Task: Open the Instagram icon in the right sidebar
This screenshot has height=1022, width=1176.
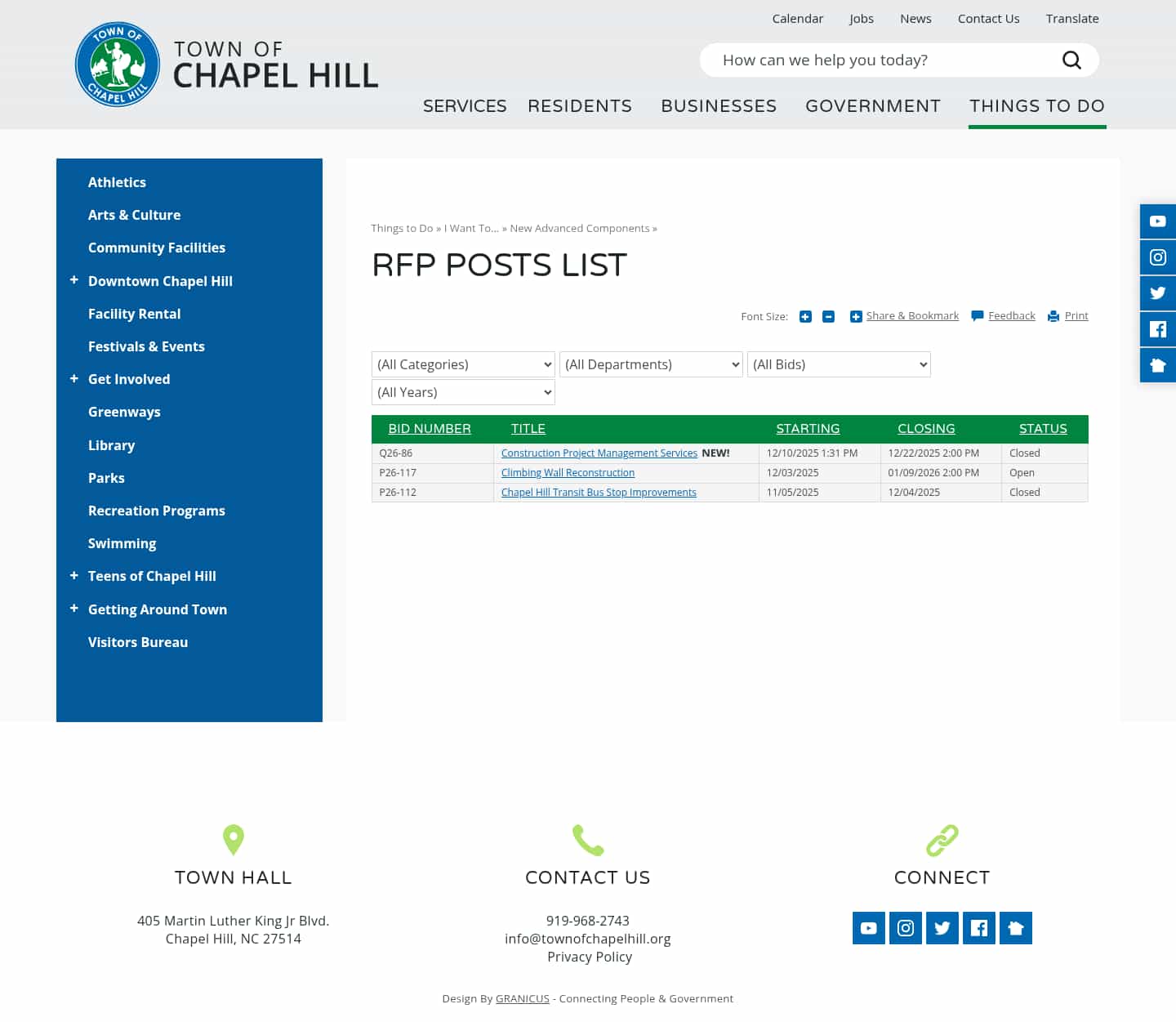Action: (1157, 257)
